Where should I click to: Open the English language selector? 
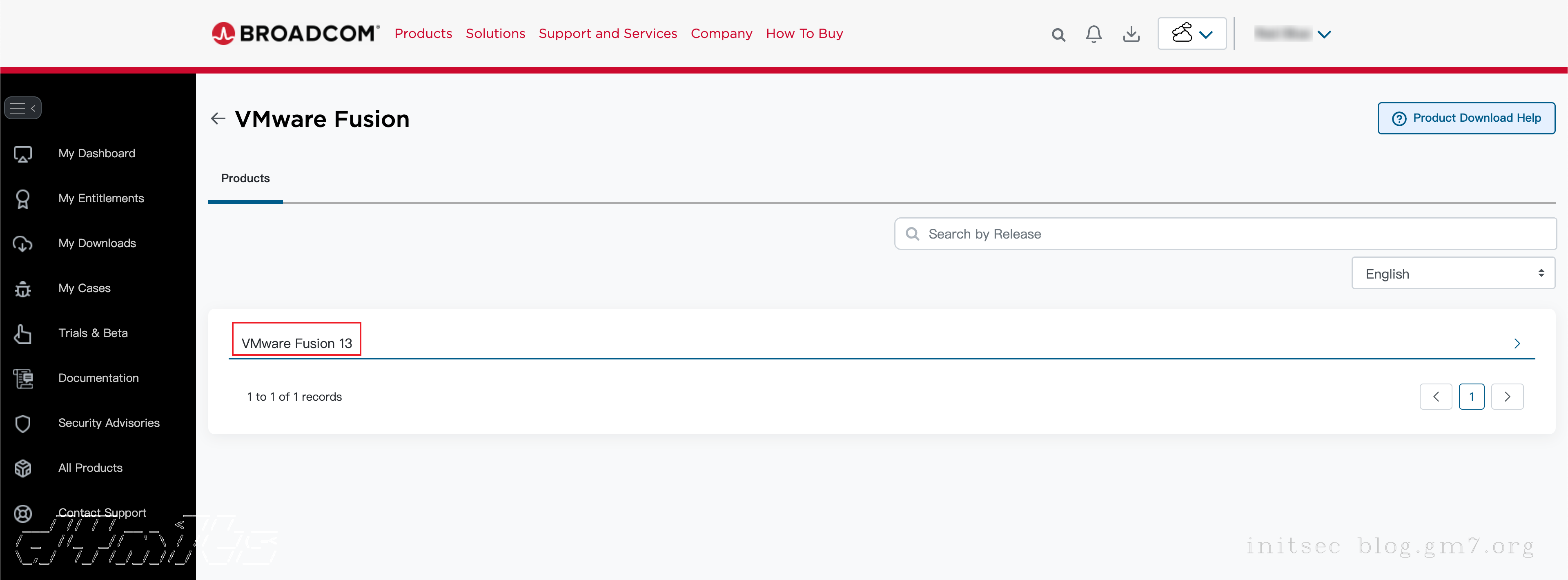click(1452, 273)
